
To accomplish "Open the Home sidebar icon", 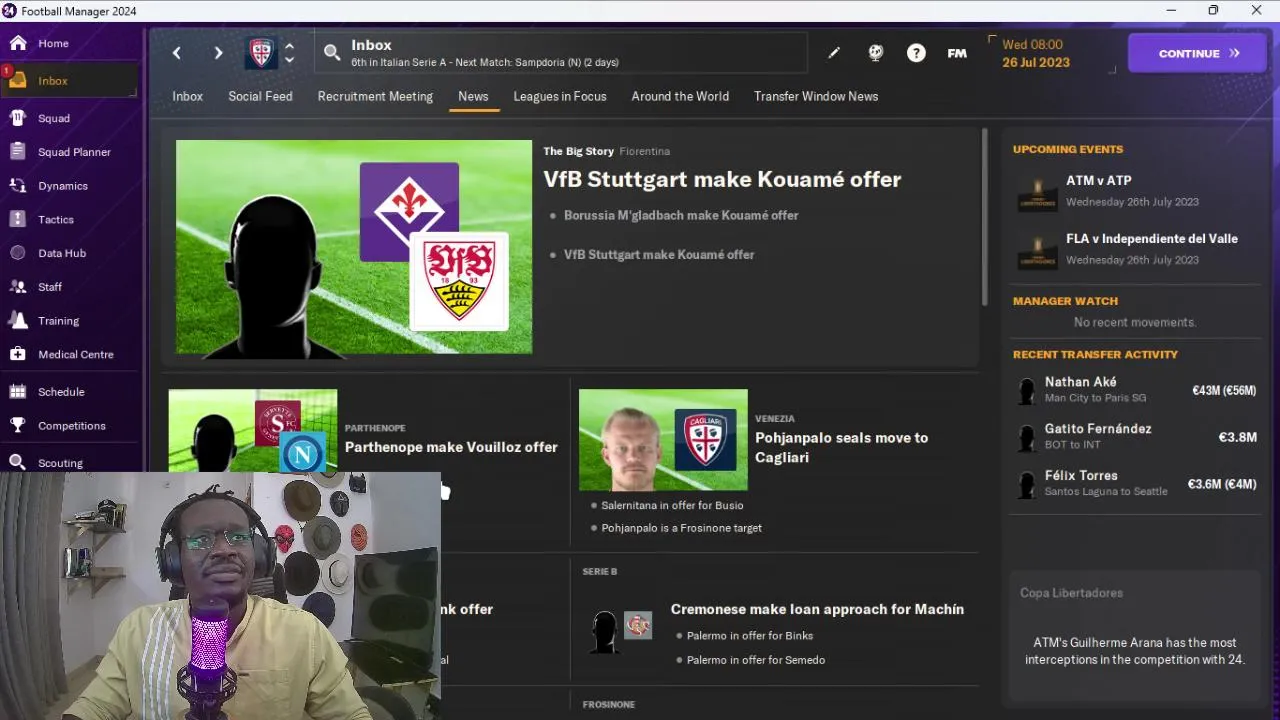I will pos(18,43).
